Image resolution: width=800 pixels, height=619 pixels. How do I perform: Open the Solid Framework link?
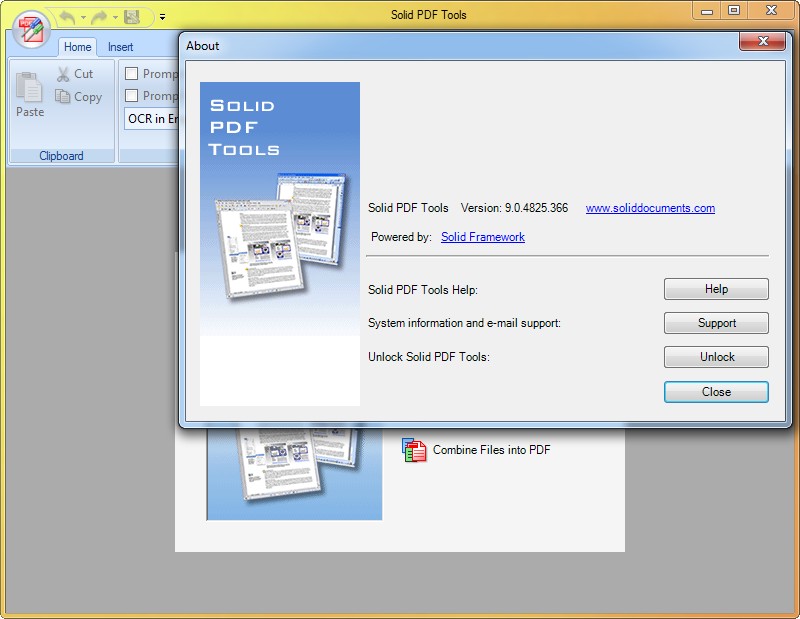[483, 237]
